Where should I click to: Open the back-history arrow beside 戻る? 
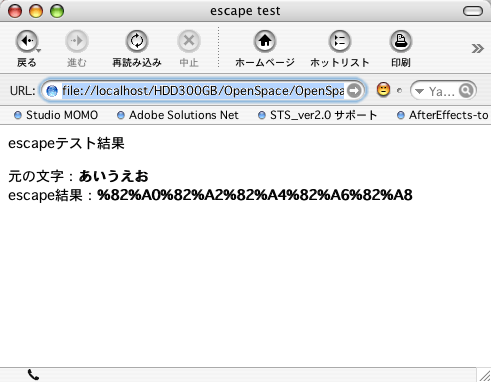39,51
